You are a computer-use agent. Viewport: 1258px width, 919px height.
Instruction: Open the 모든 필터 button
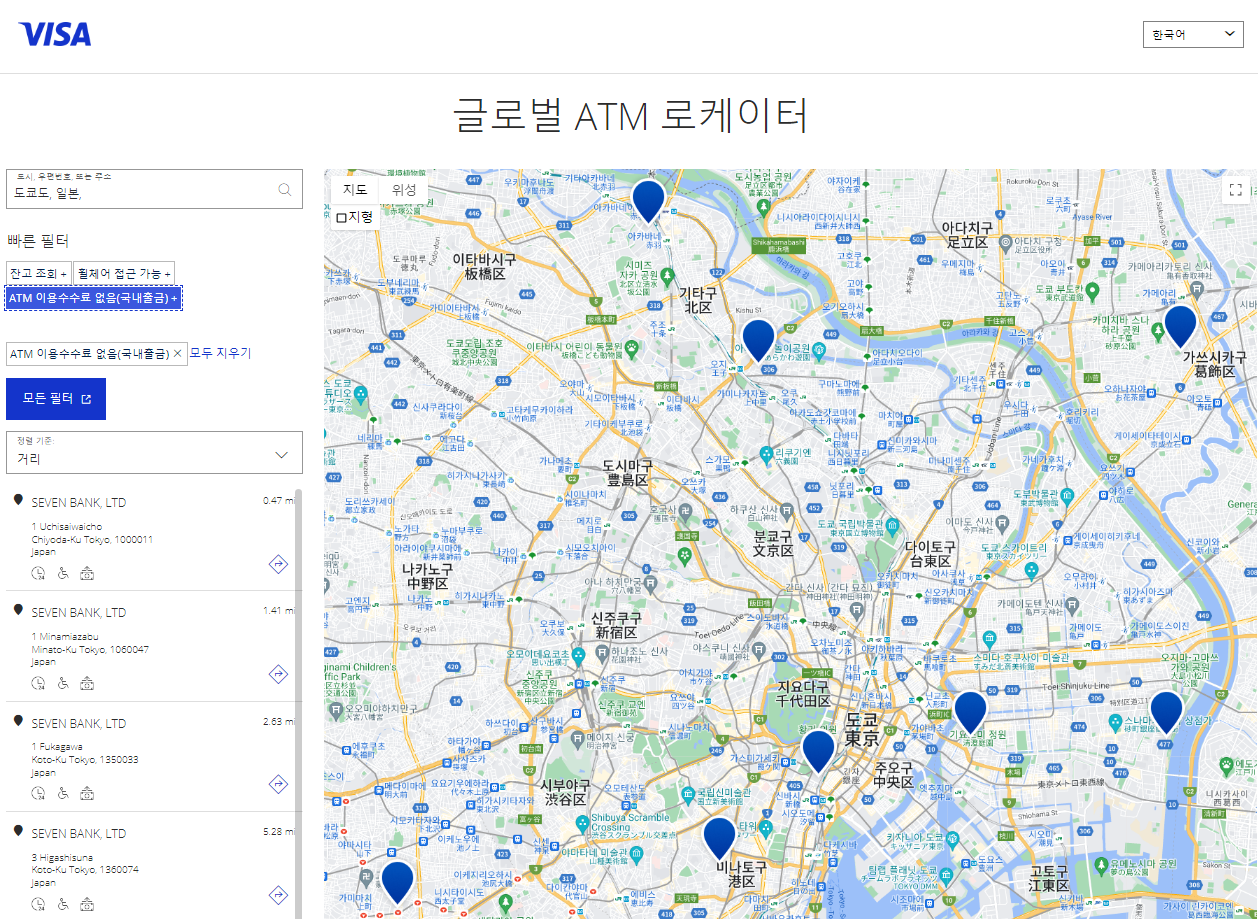[x=56, y=399]
